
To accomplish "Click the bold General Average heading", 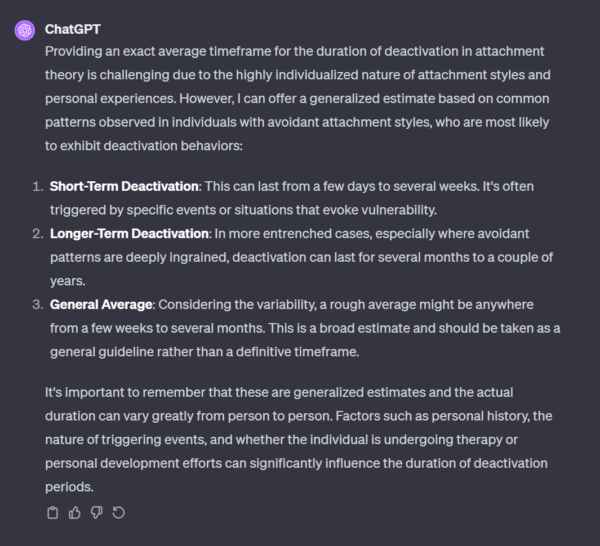I will coord(101,305).
